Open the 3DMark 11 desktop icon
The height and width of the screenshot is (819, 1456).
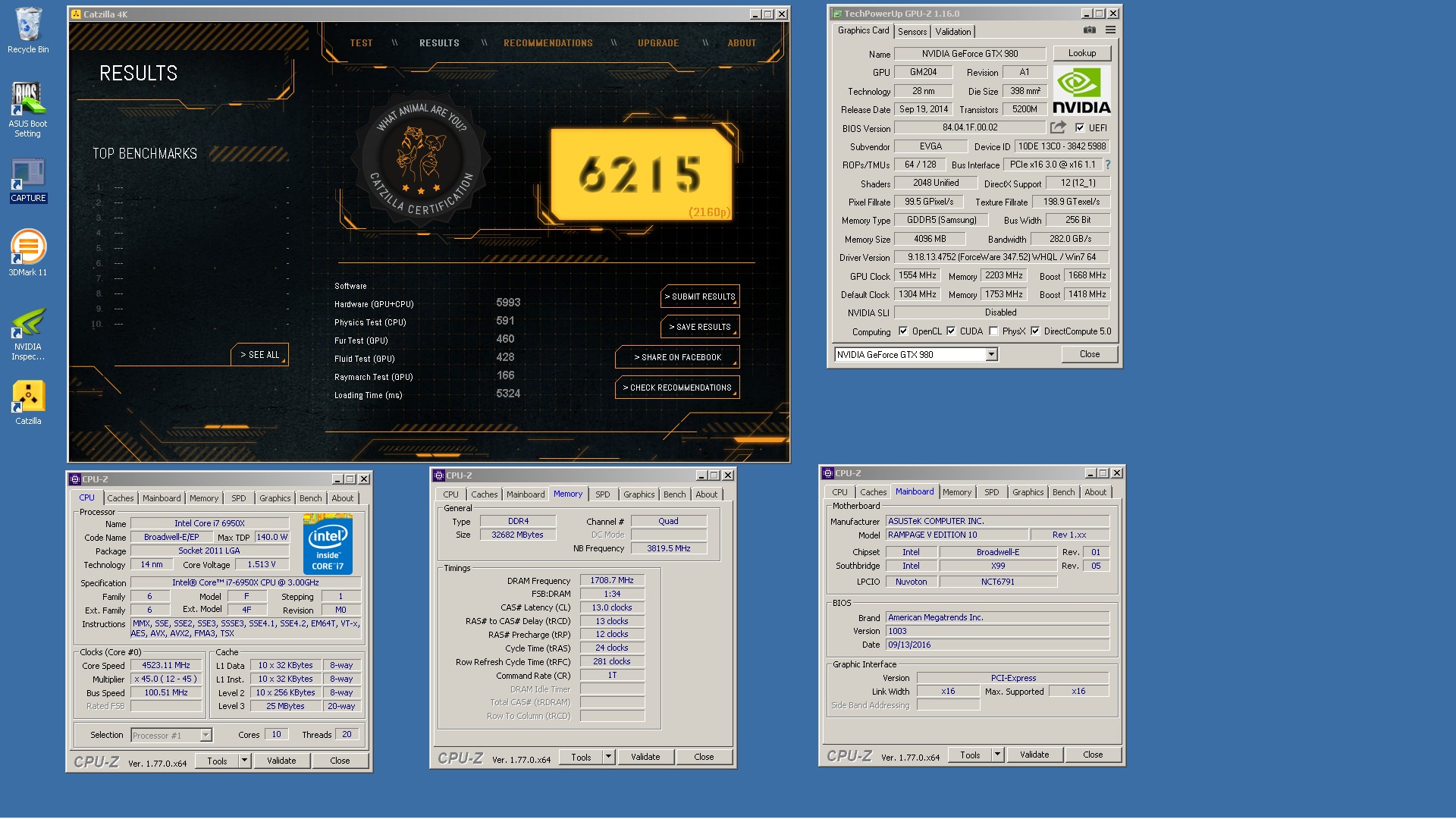[x=28, y=253]
